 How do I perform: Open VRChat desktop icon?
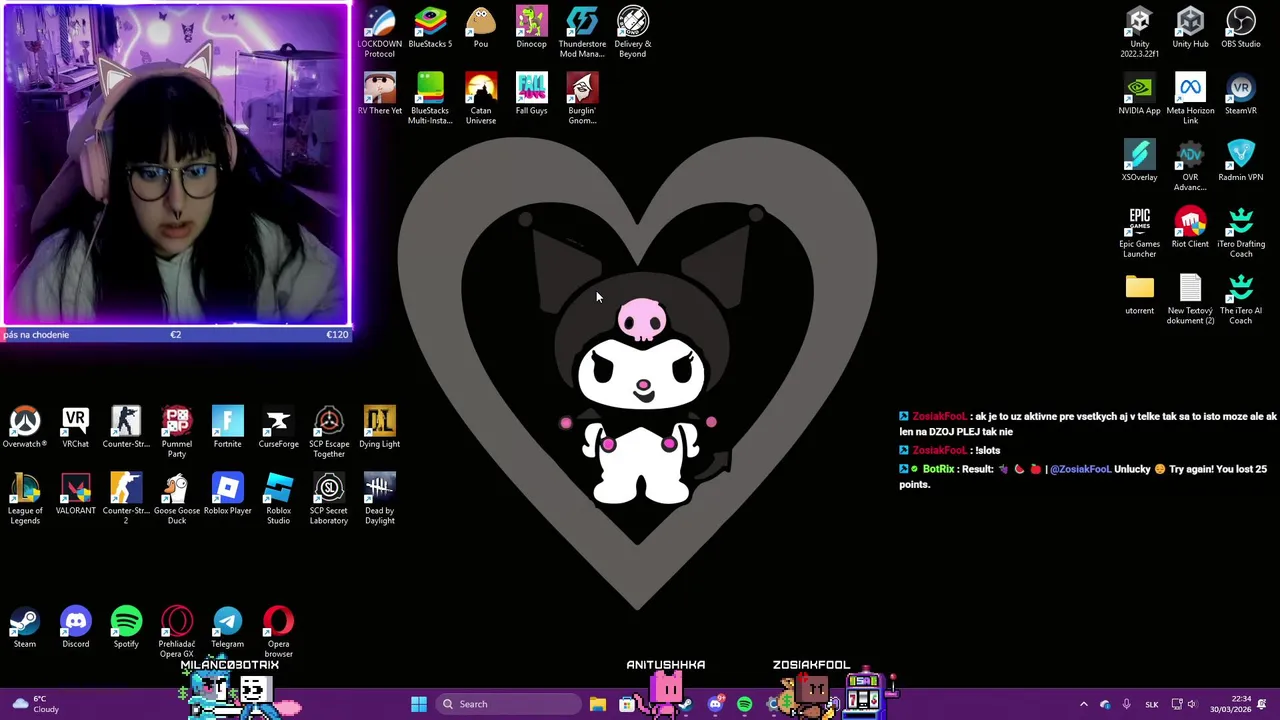coord(75,427)
